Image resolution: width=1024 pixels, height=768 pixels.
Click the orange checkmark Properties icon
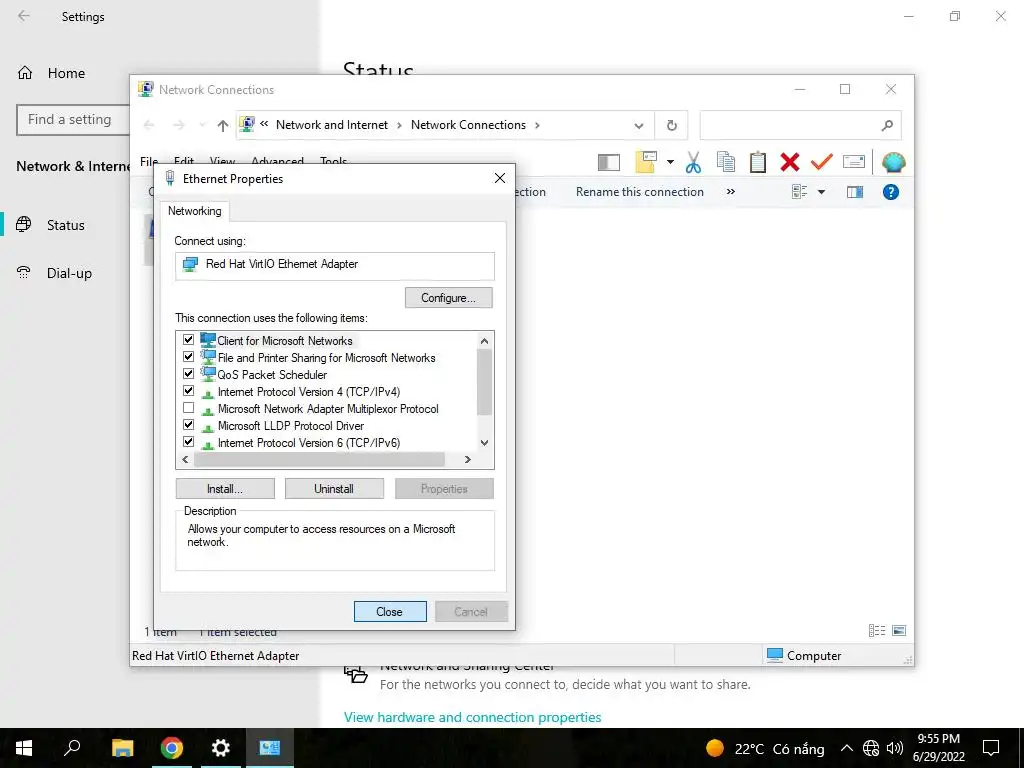(x=822, y=161)
